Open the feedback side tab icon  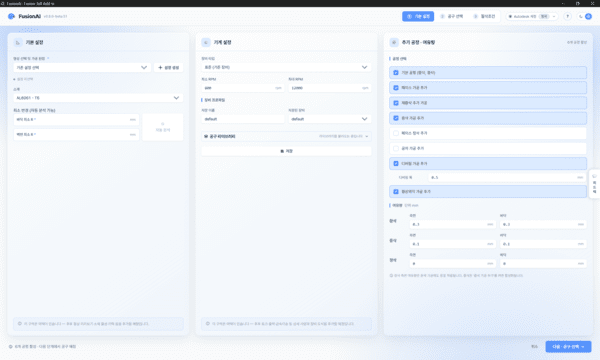(594, 176)
